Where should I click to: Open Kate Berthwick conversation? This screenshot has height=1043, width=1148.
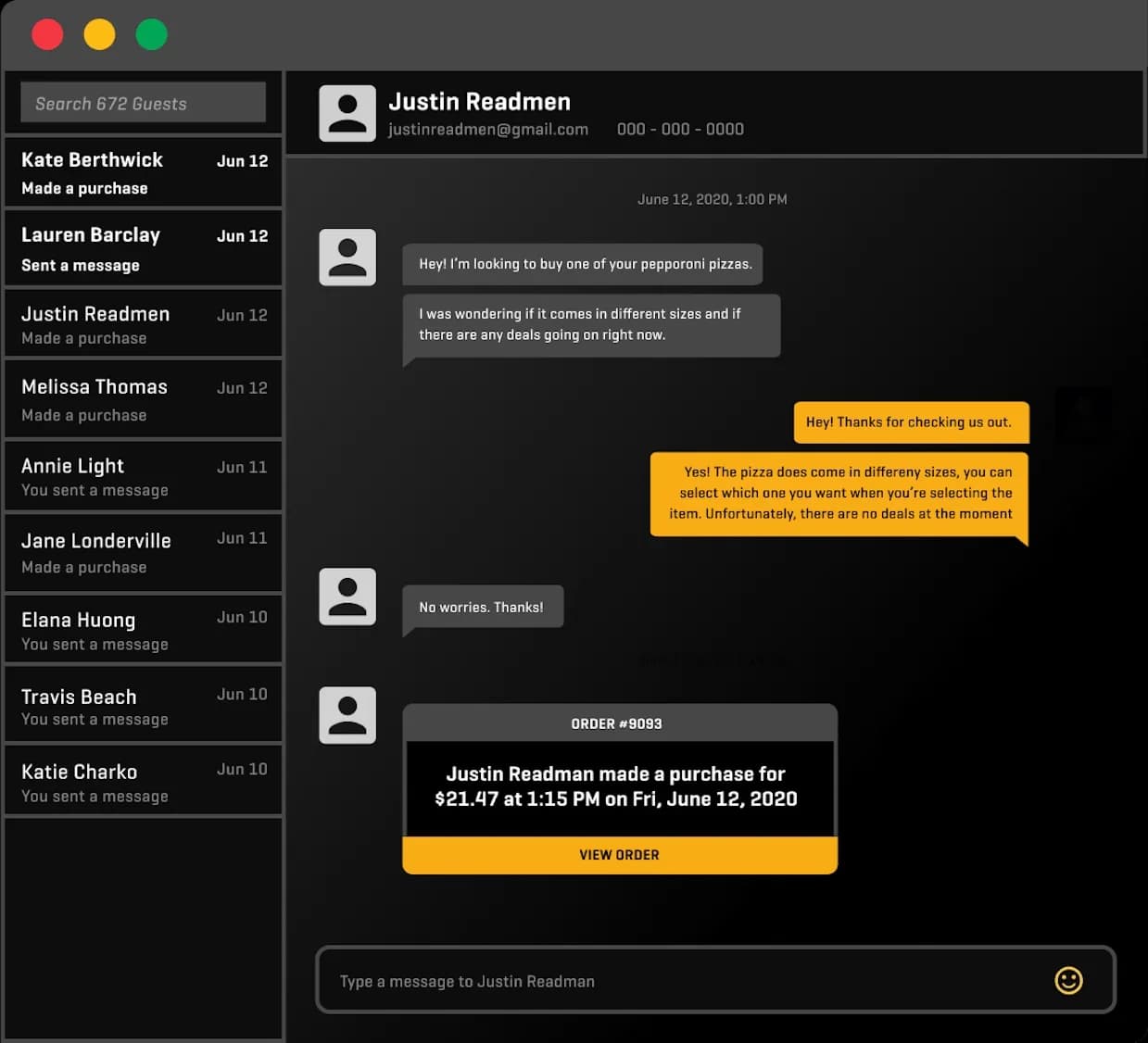click(143, 172)
